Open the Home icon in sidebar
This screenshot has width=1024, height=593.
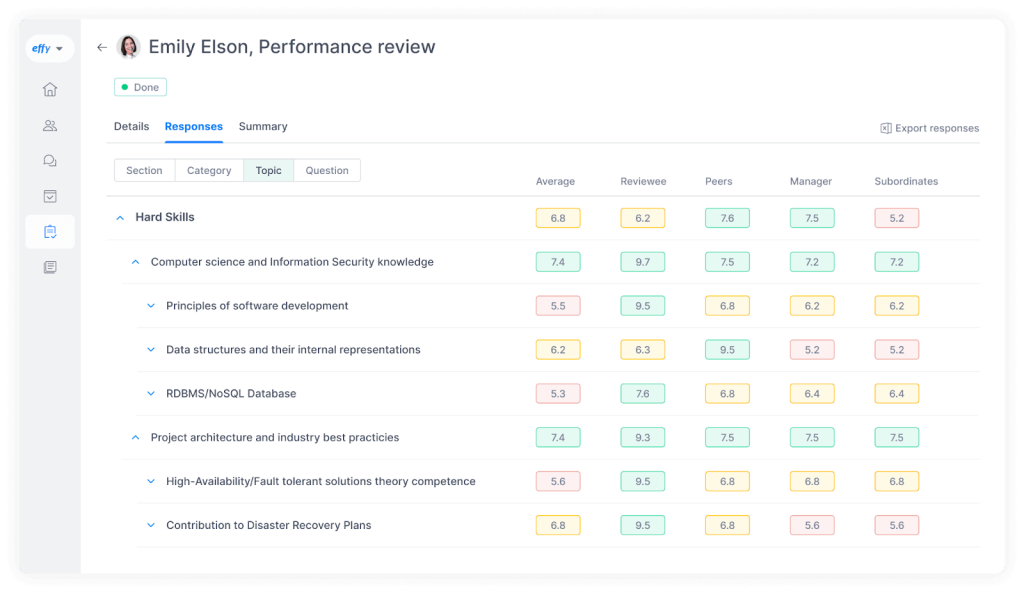click(x=50, y=90)
